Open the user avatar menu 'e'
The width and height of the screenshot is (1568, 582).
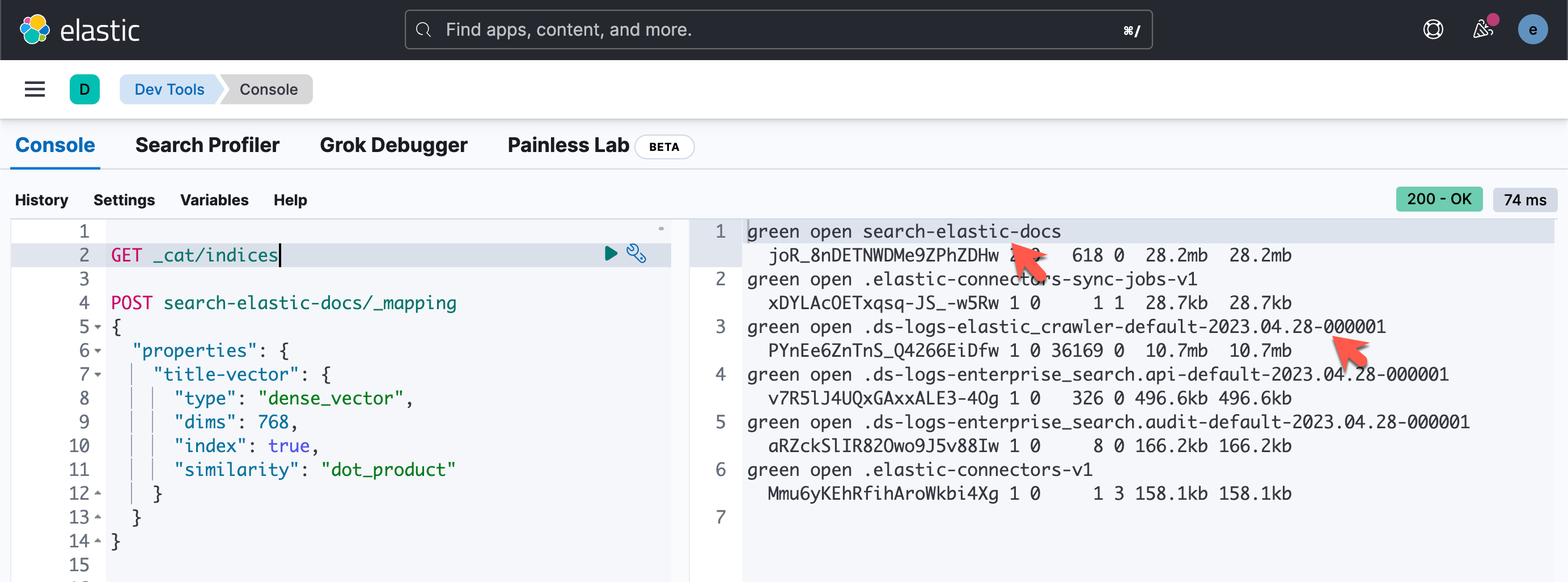(1533, 29)
